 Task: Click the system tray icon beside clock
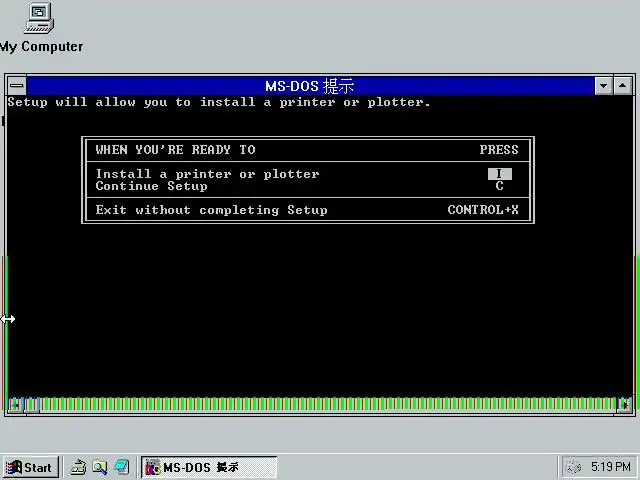pos(574,467)
